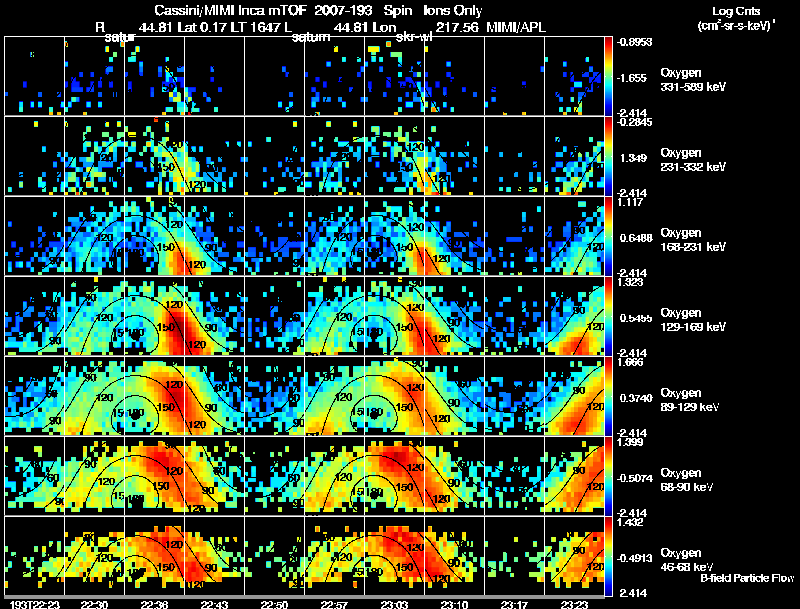Click the '193T22:23' time axis label
The width and height of the screenshot is (800, 609).
pos(35,604)
